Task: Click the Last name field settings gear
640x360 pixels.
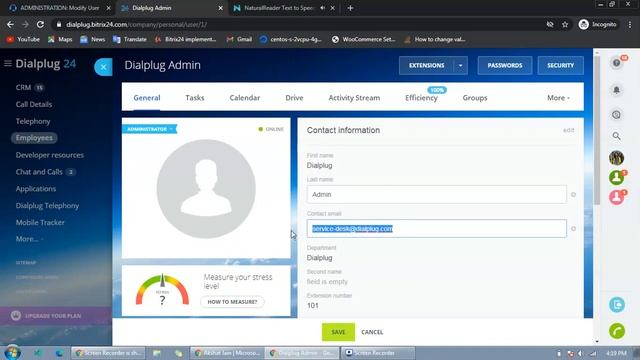Action: (x=573, y=195)
